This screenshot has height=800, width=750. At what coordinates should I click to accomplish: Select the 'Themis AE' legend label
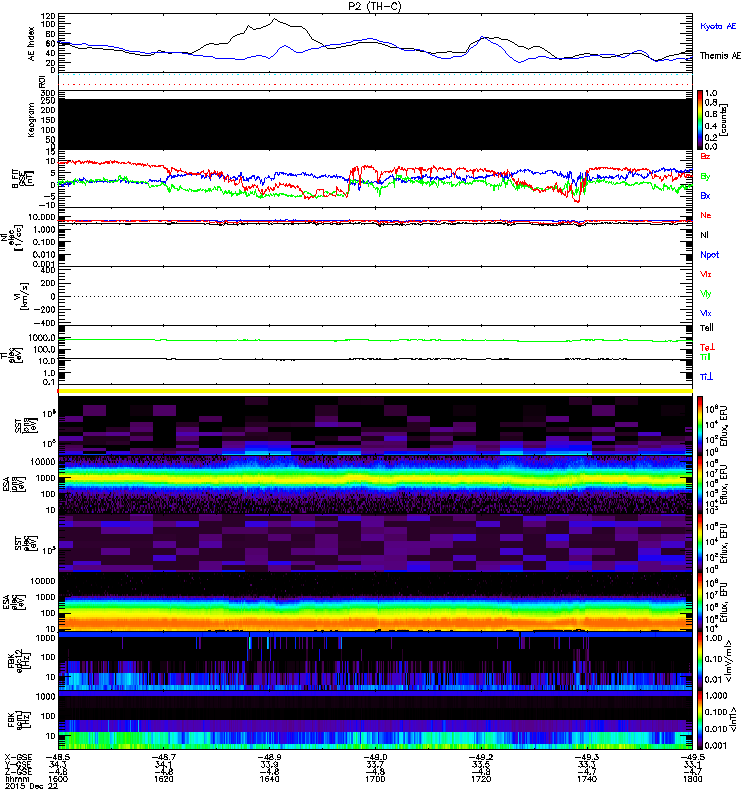point(720,56)
